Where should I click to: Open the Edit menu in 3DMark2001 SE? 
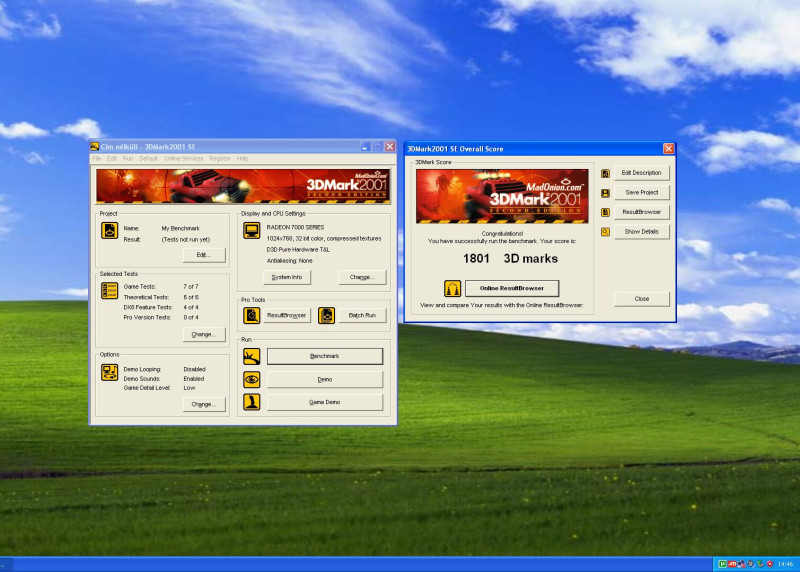112,159
